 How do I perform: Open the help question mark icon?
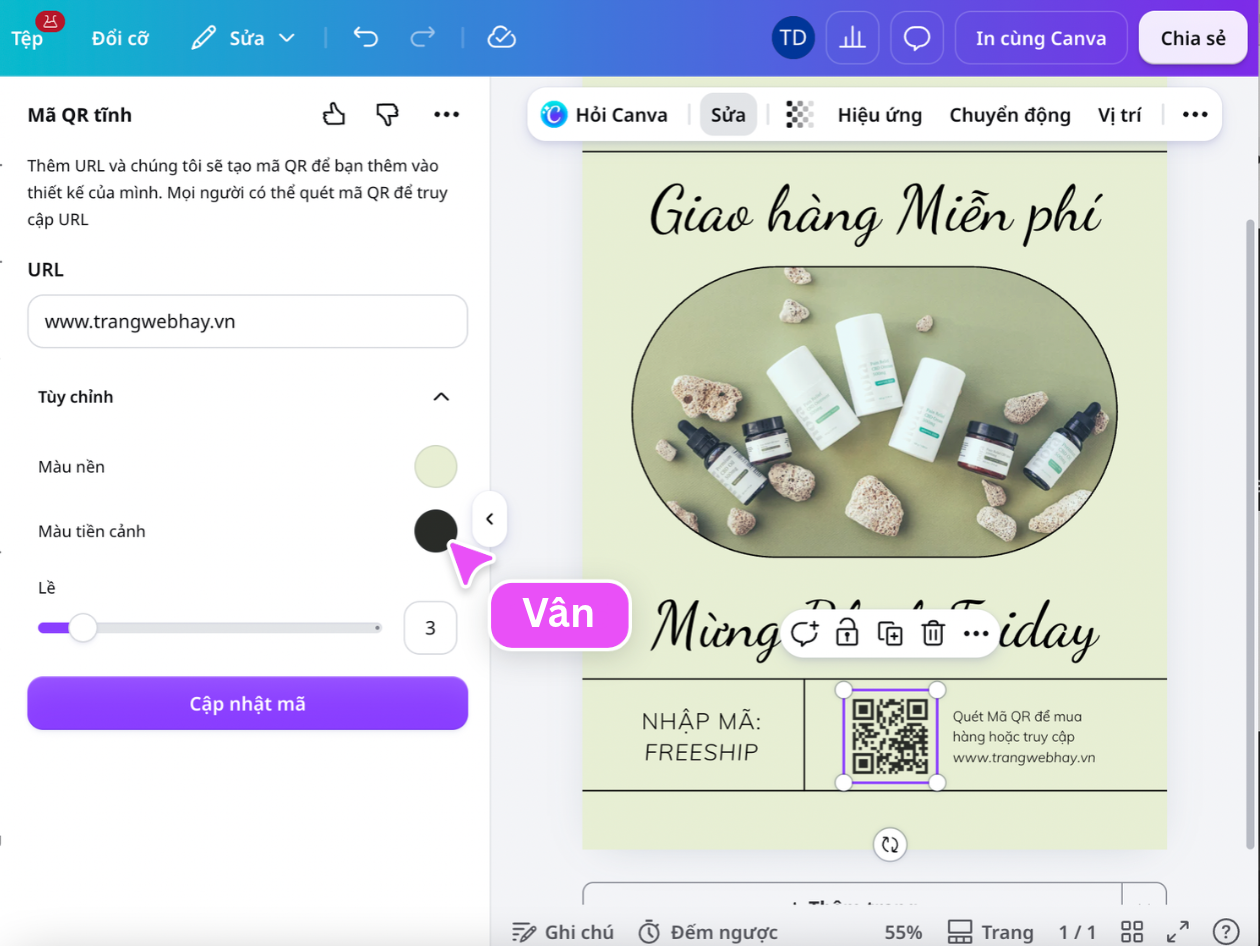(x=1225, y=932)
